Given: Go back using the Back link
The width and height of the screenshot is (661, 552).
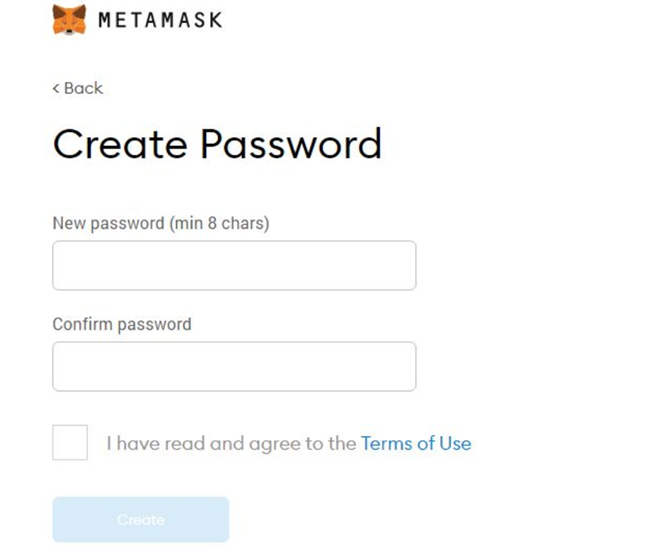Looking at the screenshot, I should pos(78,88).
